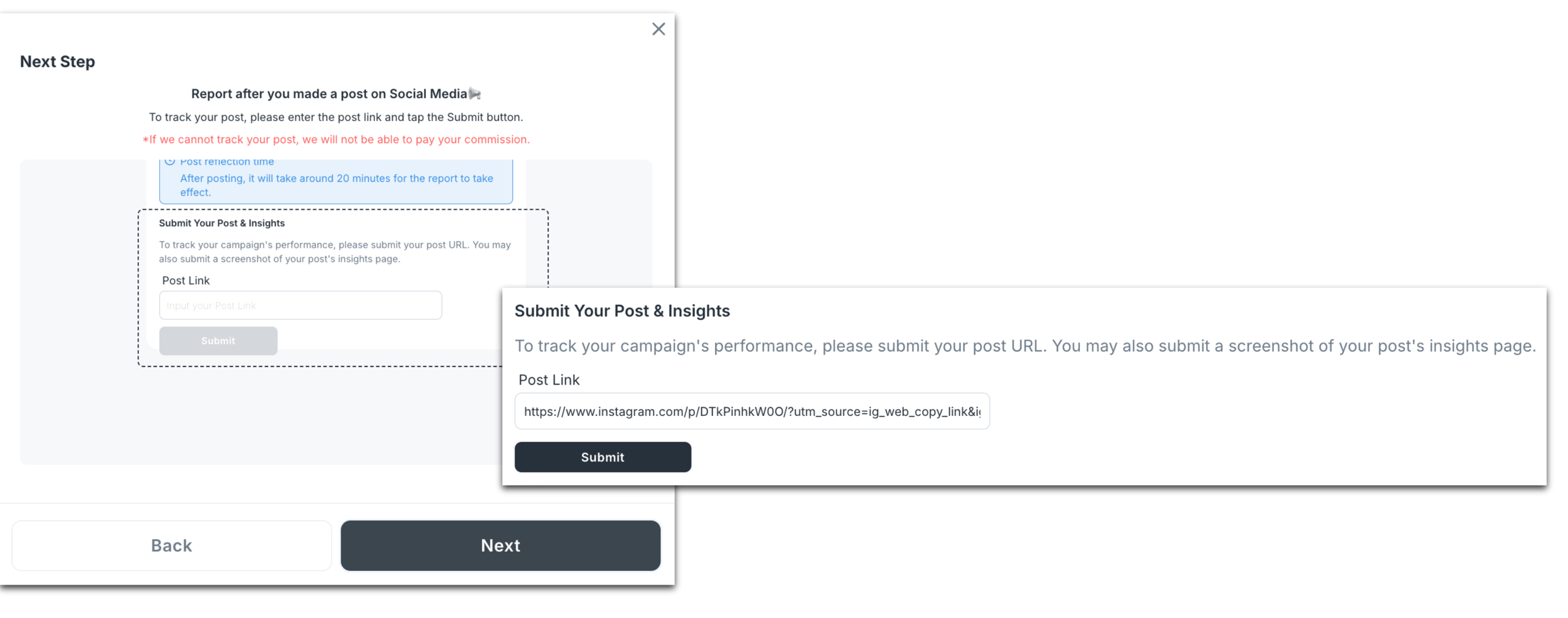This screenshot has height=618, width=1568.
Task: Click the "Post Link" label above the Instagram URL
Action: click(549, 380)
